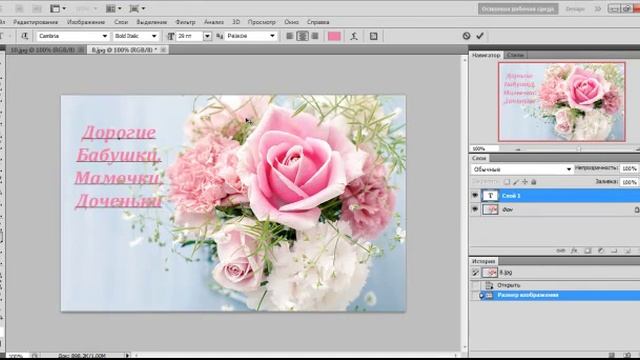Toggle text orientation icon
The image size is (640, 360).
[25, 36]
